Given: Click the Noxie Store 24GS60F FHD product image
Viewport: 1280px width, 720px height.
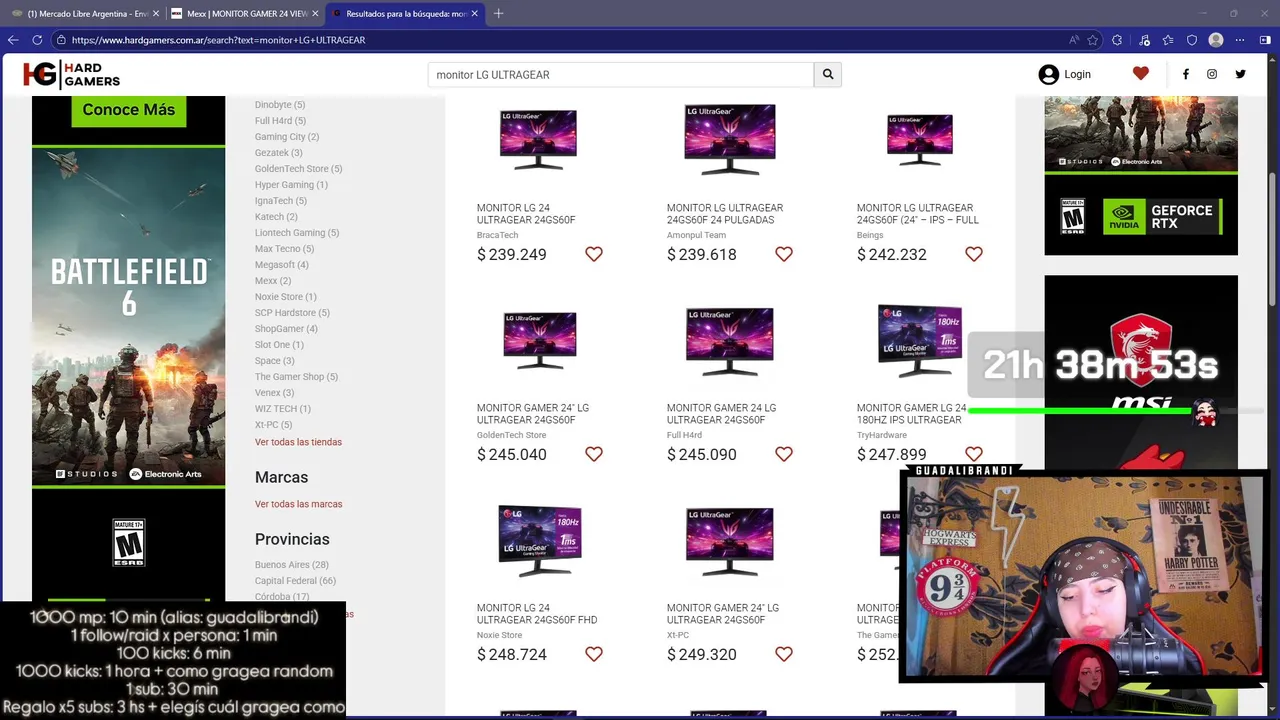Looking at the screenshot, I should (x=539, y=541).
